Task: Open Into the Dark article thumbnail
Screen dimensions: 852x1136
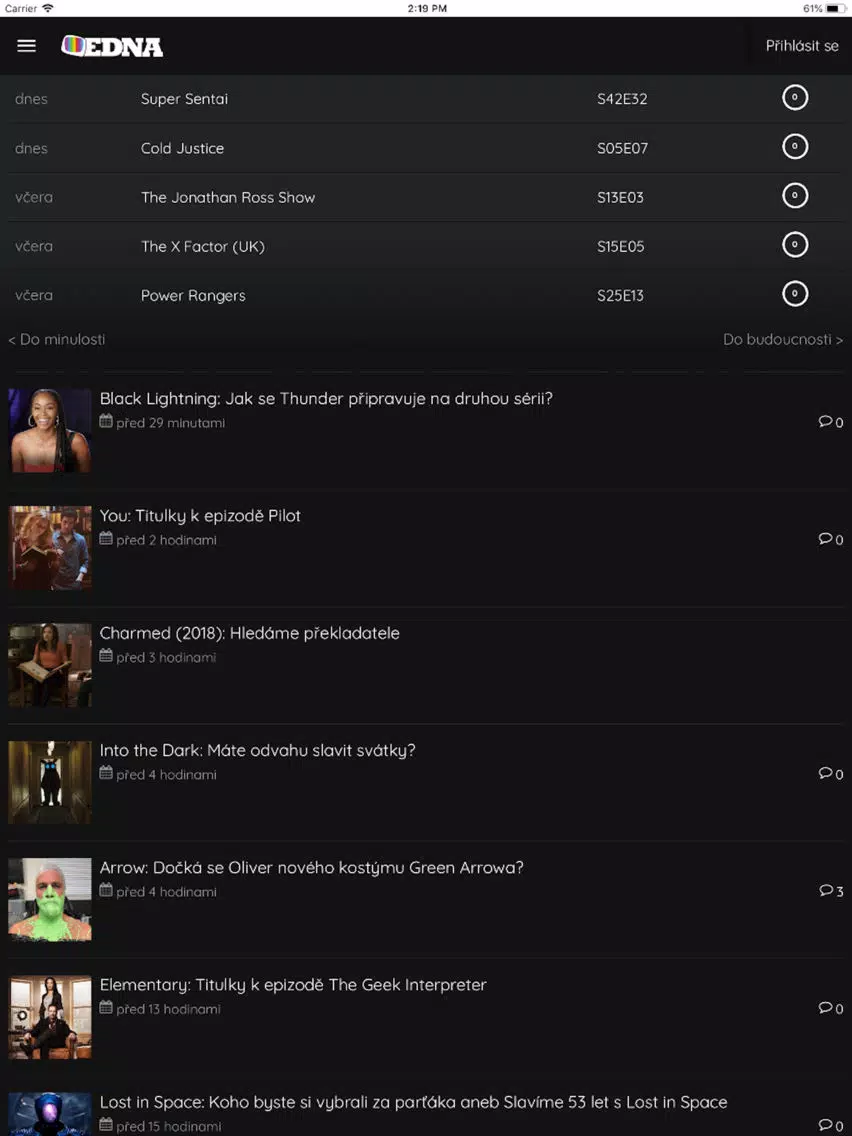Action: (x=50, y=782)
